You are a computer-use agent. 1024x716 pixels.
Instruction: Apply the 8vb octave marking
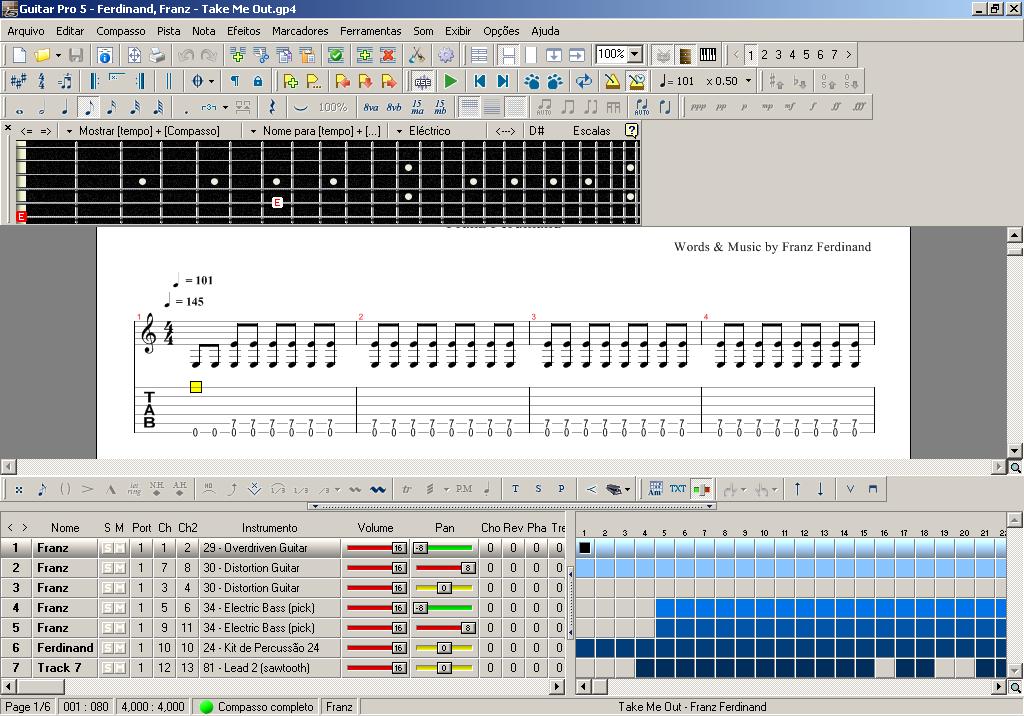[394, 108]
